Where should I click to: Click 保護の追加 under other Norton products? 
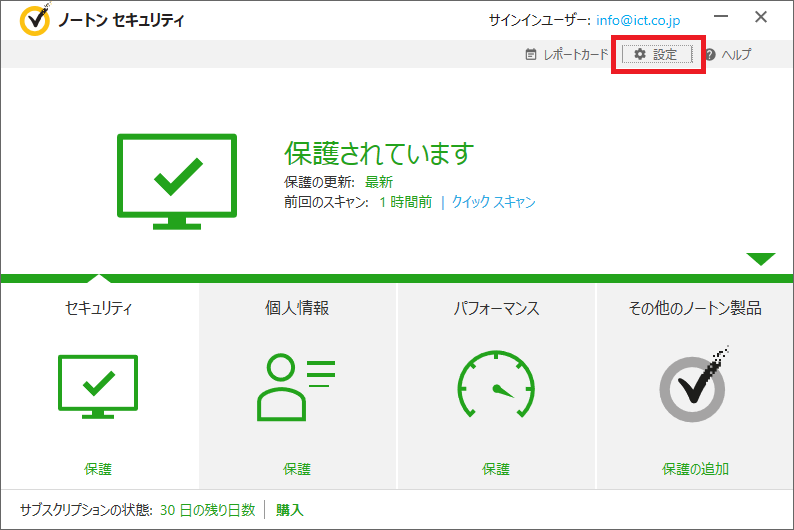[695, 469]
